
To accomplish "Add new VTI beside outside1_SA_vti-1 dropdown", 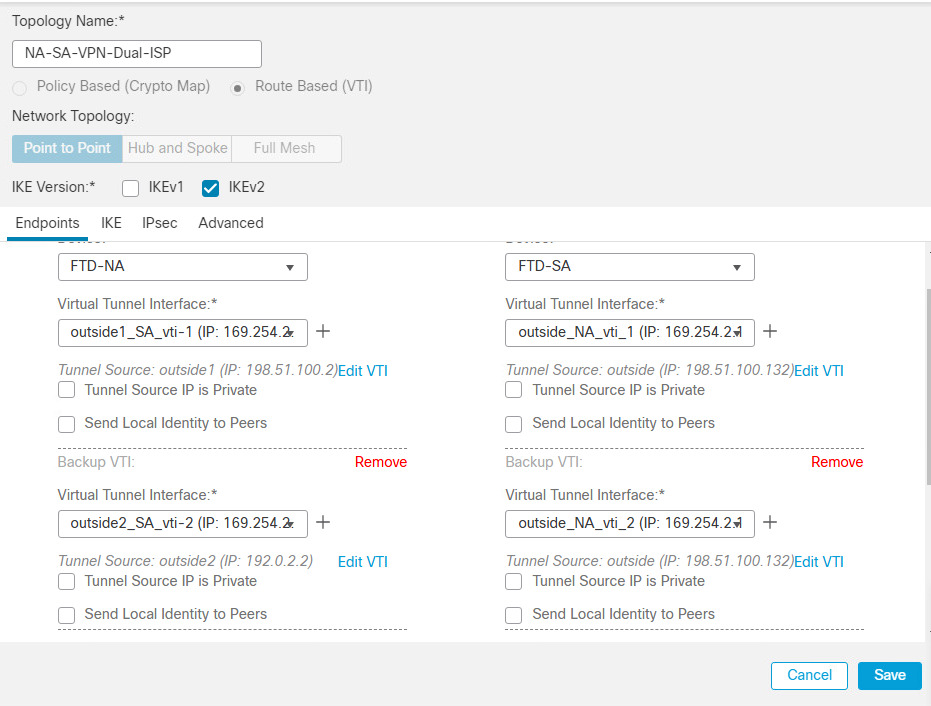I will coord(323,331).
